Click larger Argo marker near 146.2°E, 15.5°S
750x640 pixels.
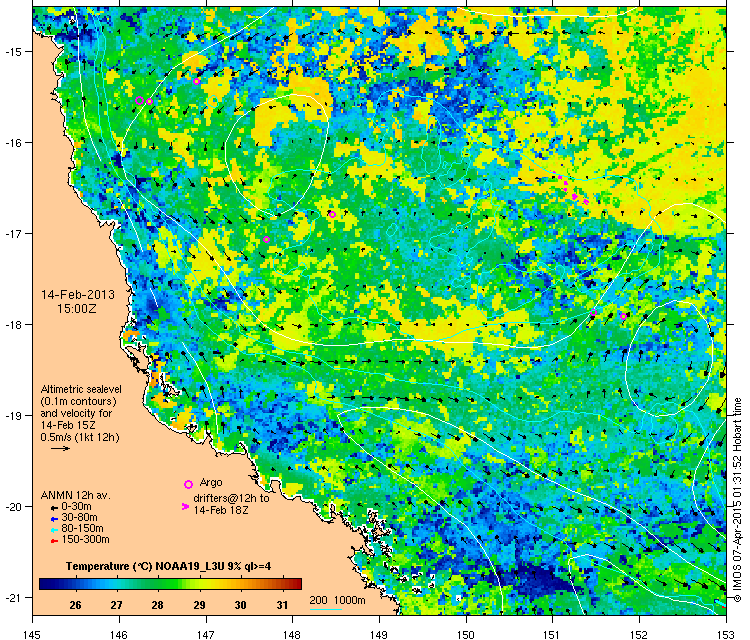pos(139,100)
